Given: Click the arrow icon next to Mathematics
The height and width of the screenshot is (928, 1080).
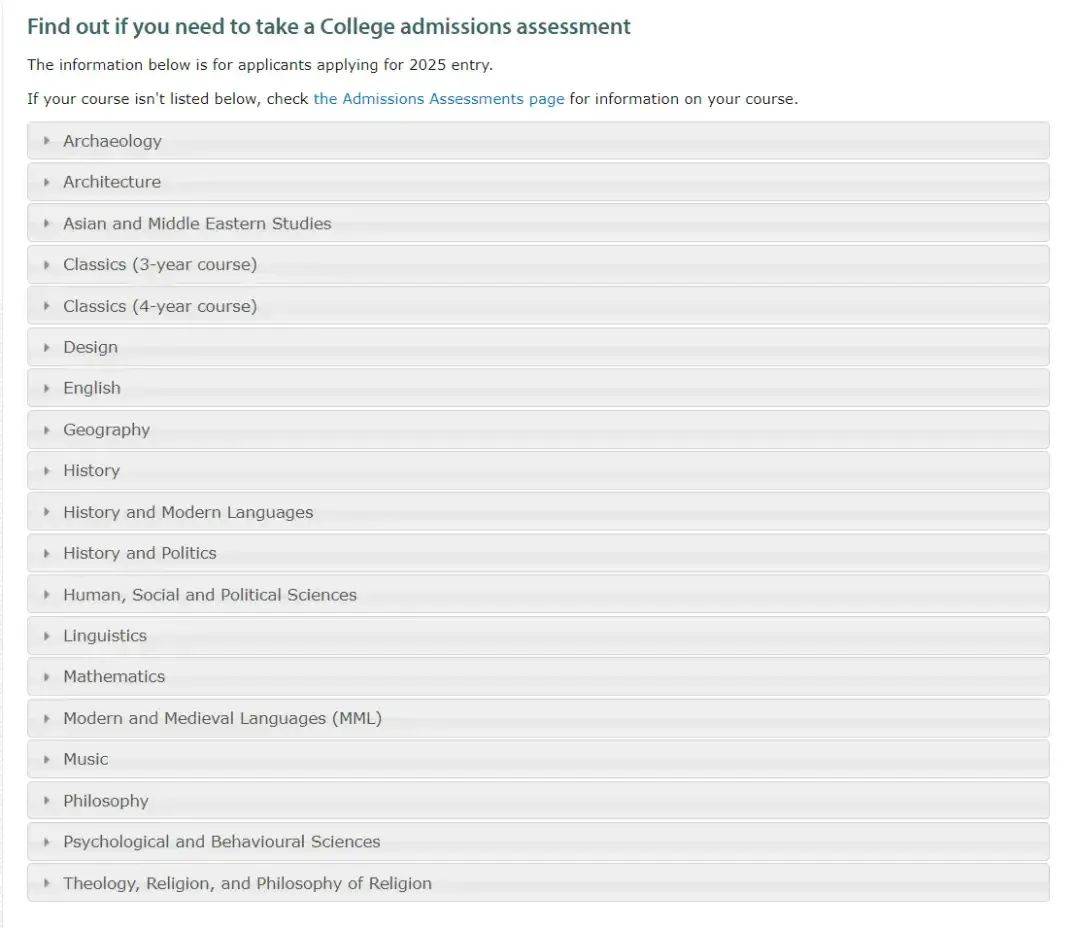Looking at the screenshot, I should point(46,677).
